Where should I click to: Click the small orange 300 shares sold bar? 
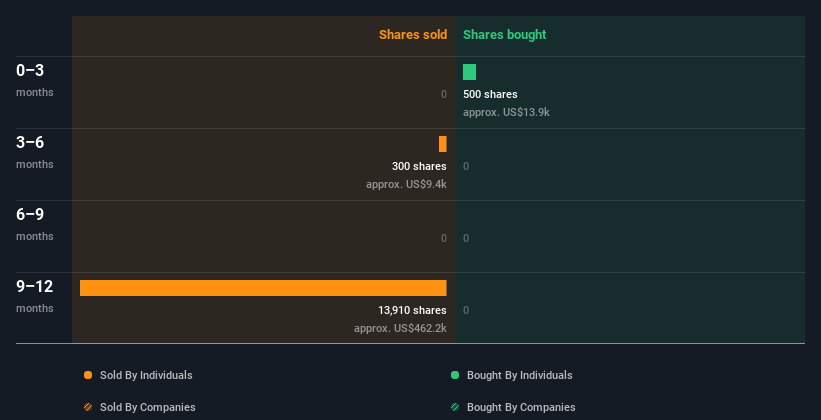pos(442,144)
